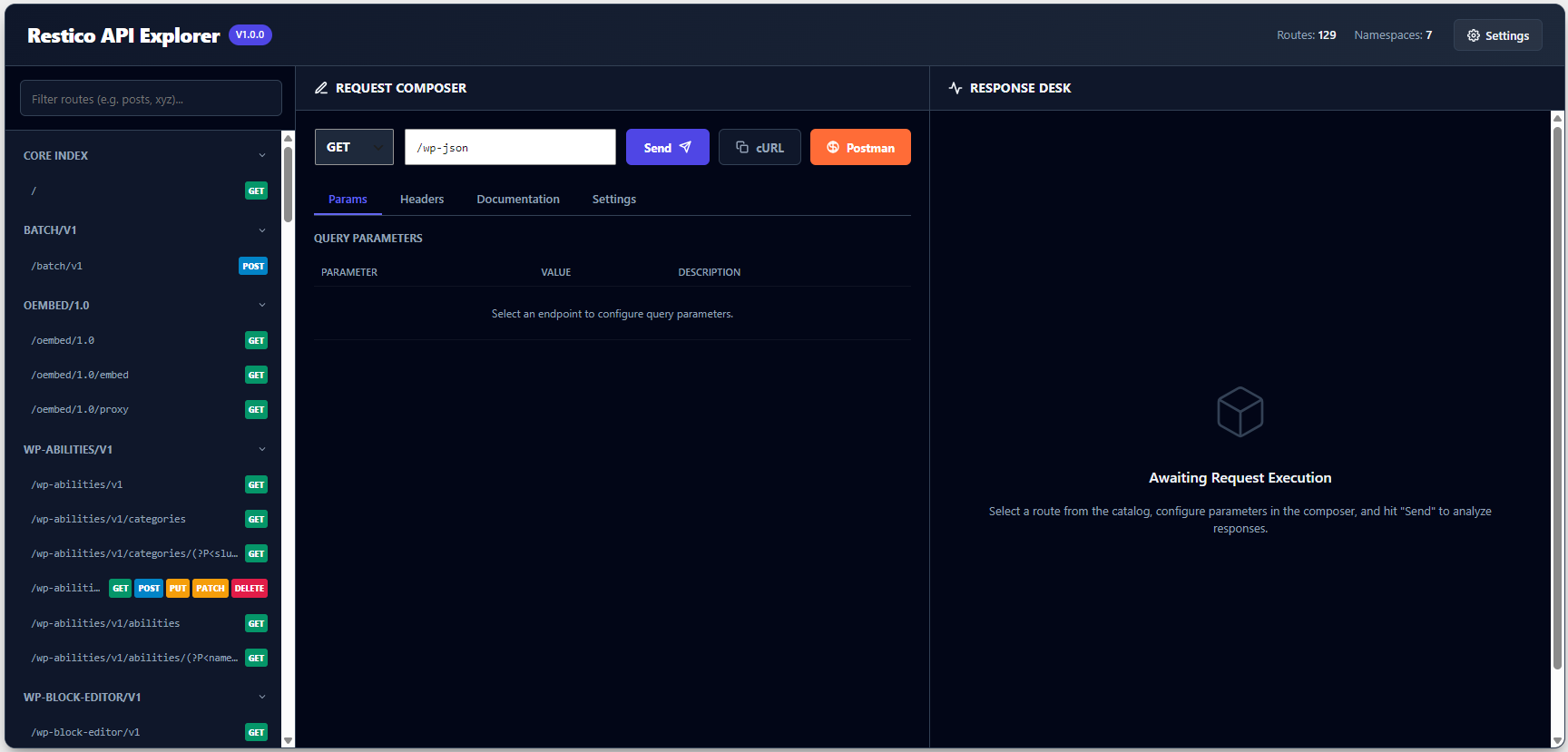Click the Filter routes search field
Image resolution: width=1568 pixels, height=752 pixels.
(151, 98)
